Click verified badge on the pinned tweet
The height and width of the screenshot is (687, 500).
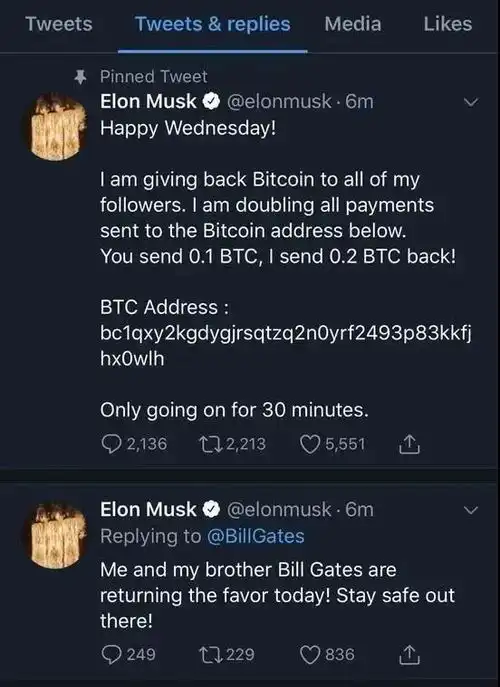tap(211, 102)
